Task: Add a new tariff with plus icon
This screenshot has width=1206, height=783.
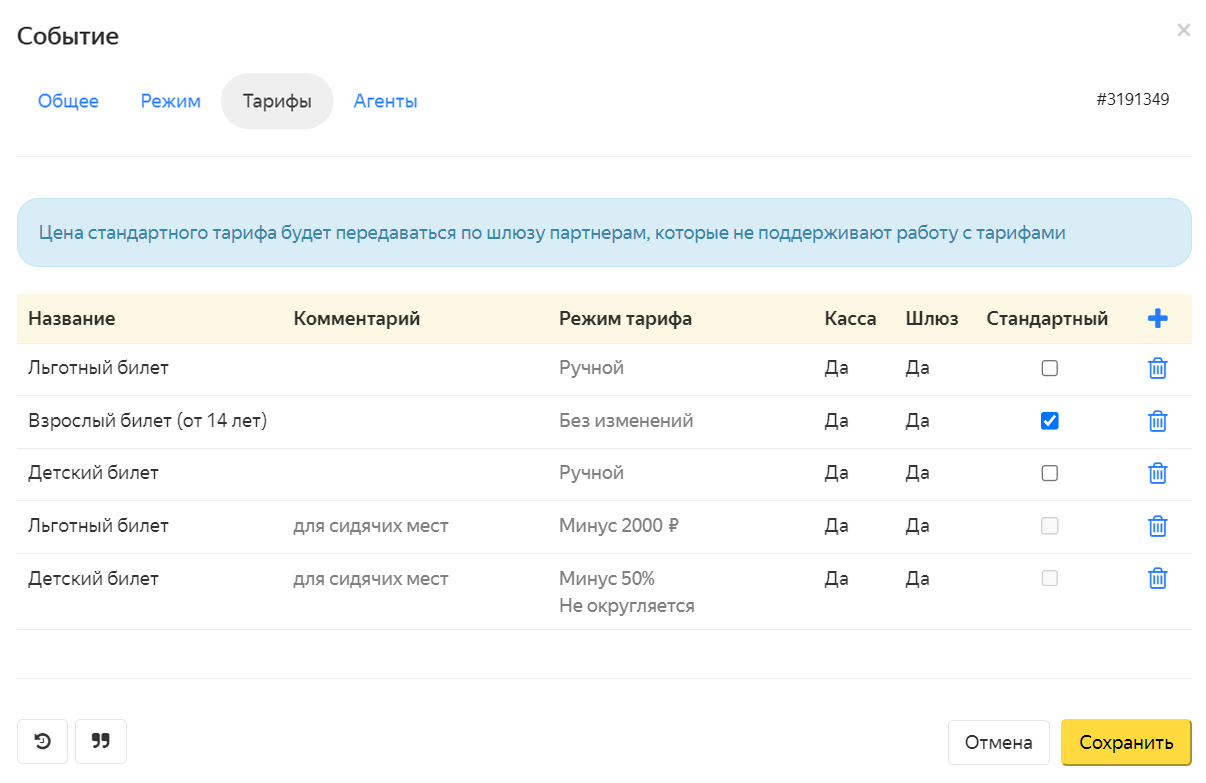Action: click(x=1157, y=319)
